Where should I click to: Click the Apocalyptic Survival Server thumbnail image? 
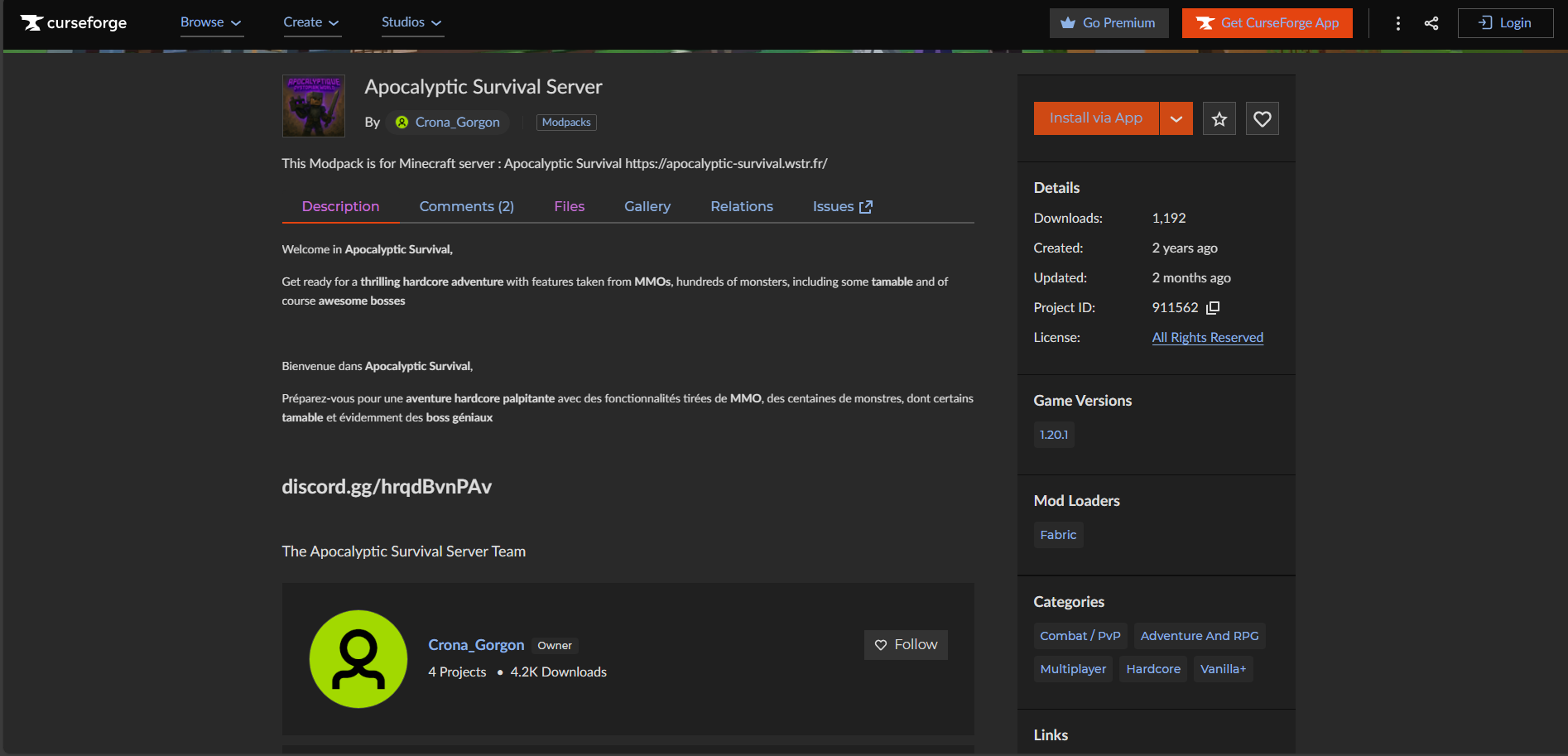coord(315,106)
